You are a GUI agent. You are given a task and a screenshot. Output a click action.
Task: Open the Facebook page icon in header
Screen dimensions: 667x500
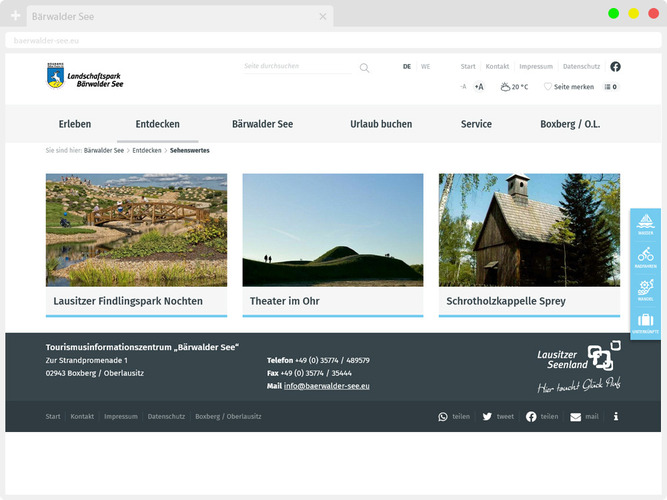pyautogui.click(x=615, y=67)
